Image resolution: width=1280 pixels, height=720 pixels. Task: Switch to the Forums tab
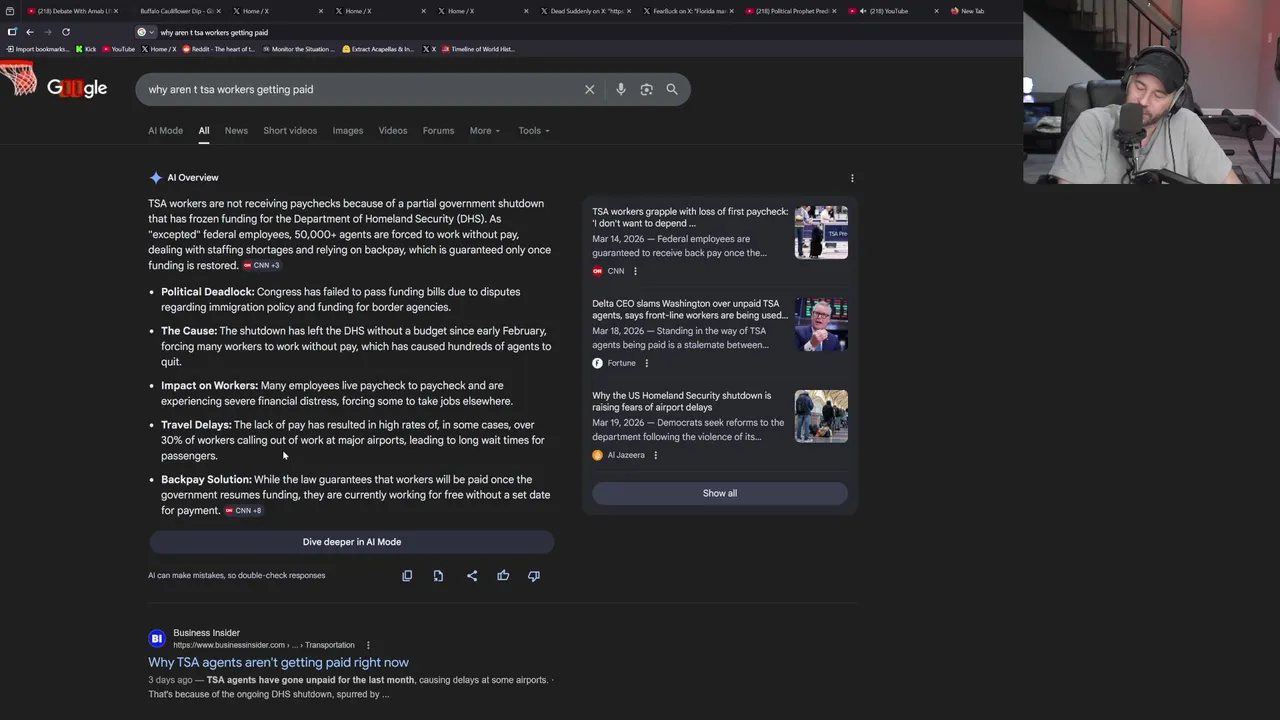pos(438,131)
